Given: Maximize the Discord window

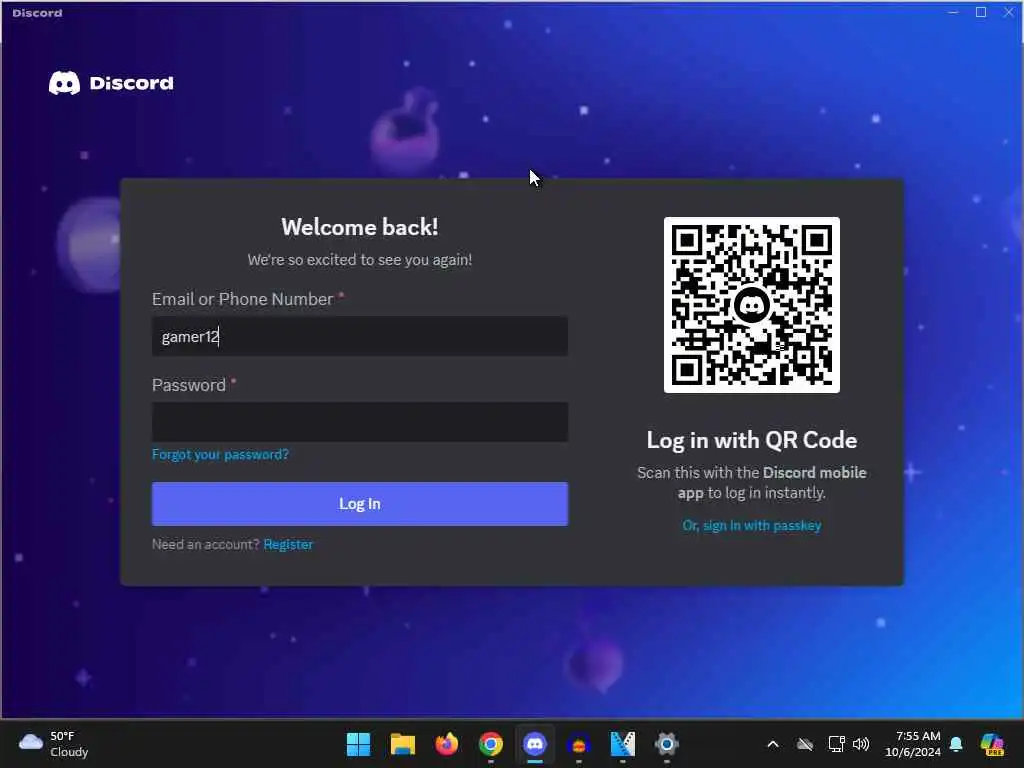Looking at the screenshot, I should (x=981, y=12).
